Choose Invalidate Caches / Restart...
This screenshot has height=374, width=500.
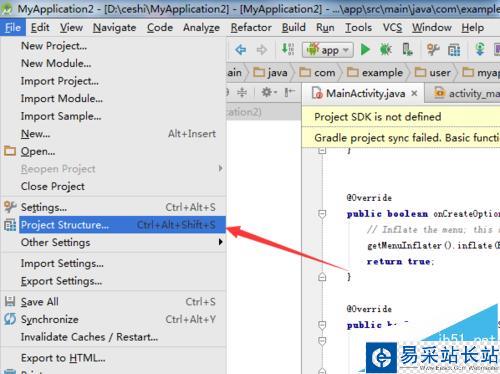pos(113,337)
